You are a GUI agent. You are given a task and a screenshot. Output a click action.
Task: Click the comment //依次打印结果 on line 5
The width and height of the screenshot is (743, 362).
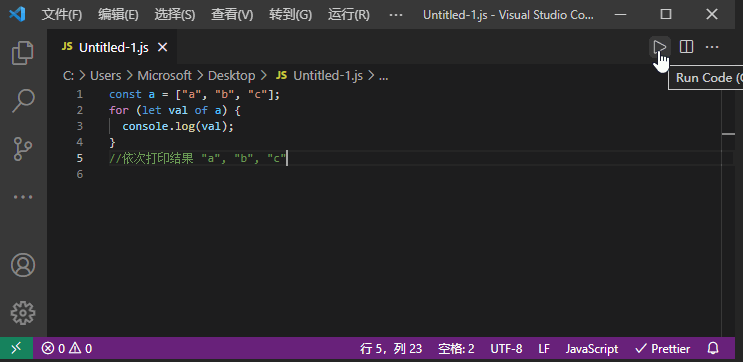pyautogui.click(x=151, y=158)
